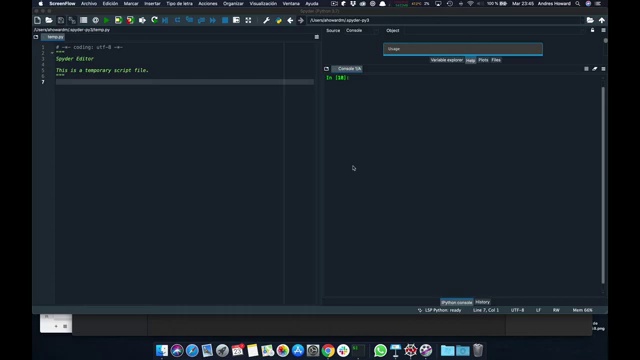Switch to the Files tab
The image size is (640, 360).
pyautogui.click(x=496, y=60)
